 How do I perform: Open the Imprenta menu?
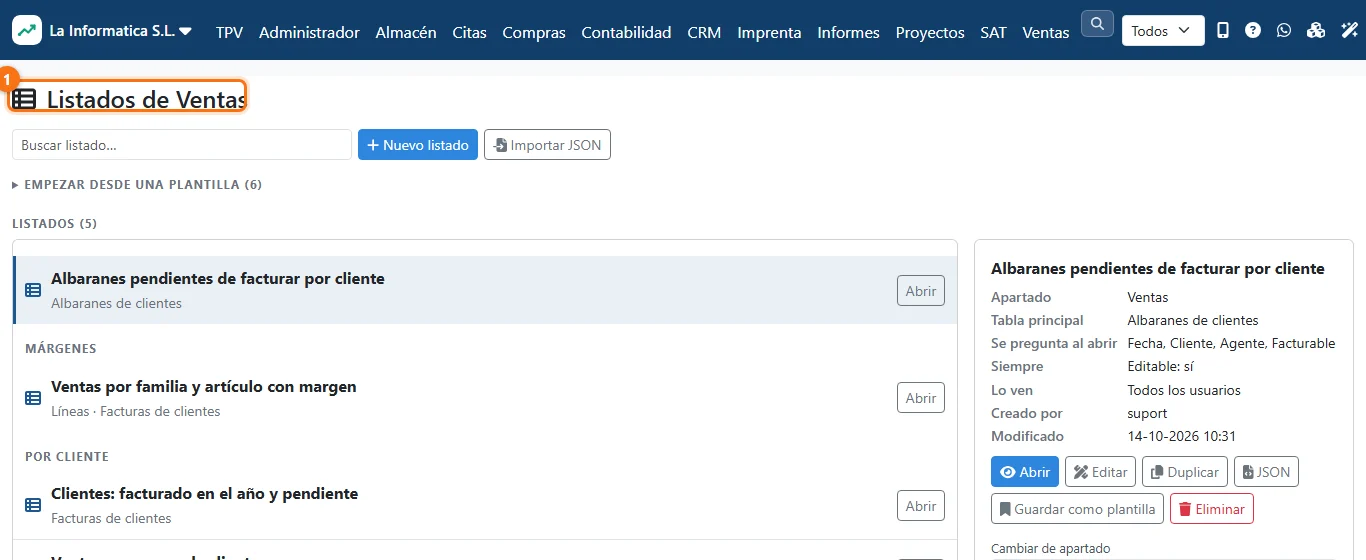769,32
